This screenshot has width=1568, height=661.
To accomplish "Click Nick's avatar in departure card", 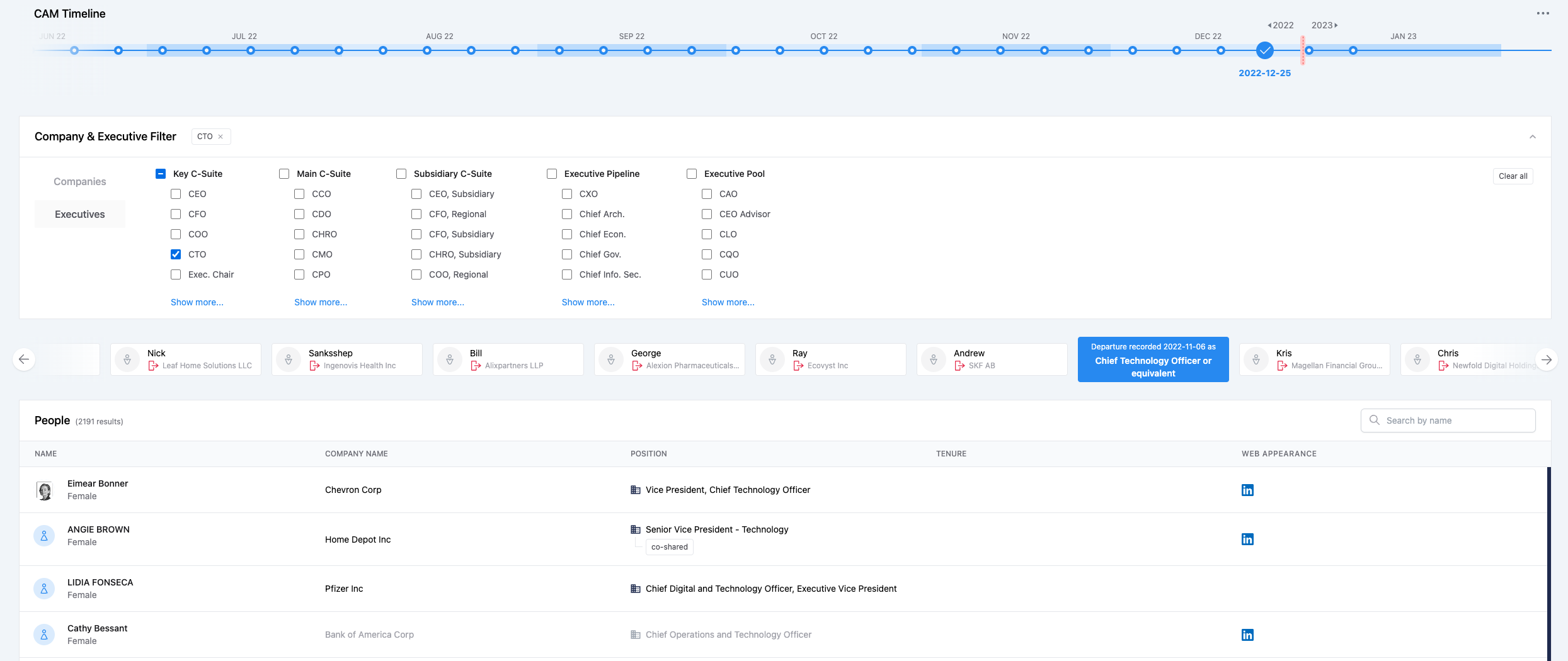I will (x=127, y=359).
